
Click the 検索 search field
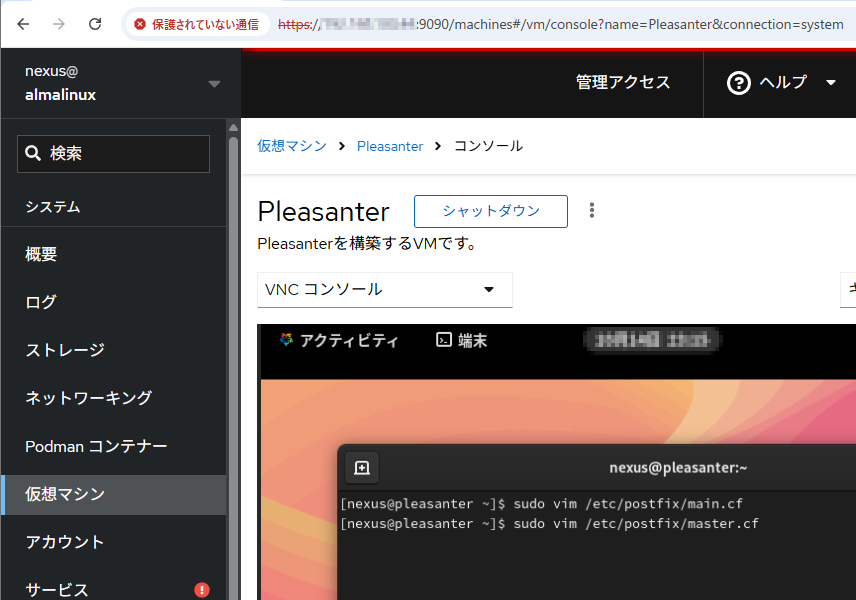[x=113, y=154]
